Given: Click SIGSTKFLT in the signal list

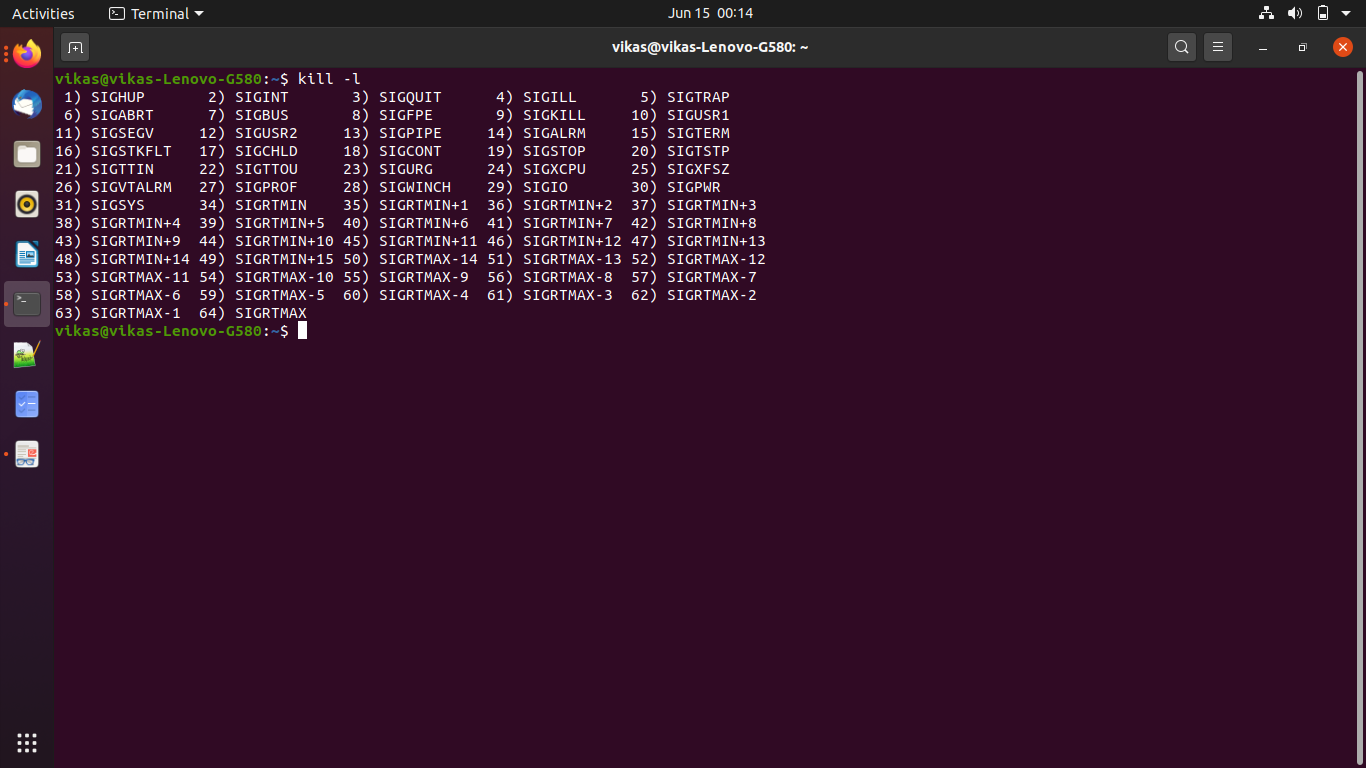Looking at the screenshot, I should [131, 151].
